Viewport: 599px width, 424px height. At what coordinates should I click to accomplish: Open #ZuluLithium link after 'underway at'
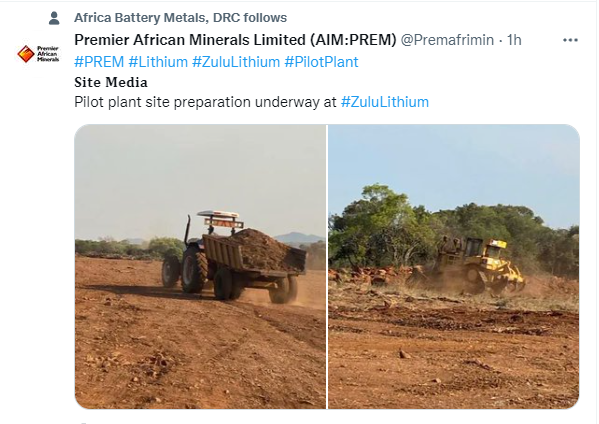point(385,102)
